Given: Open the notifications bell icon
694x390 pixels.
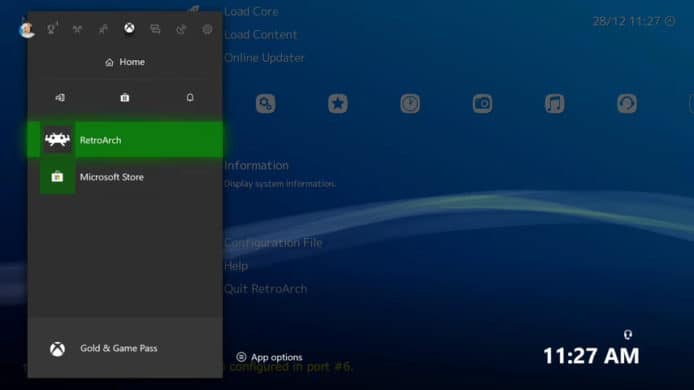Looking at the screenshot, I should tap(190, 97).
